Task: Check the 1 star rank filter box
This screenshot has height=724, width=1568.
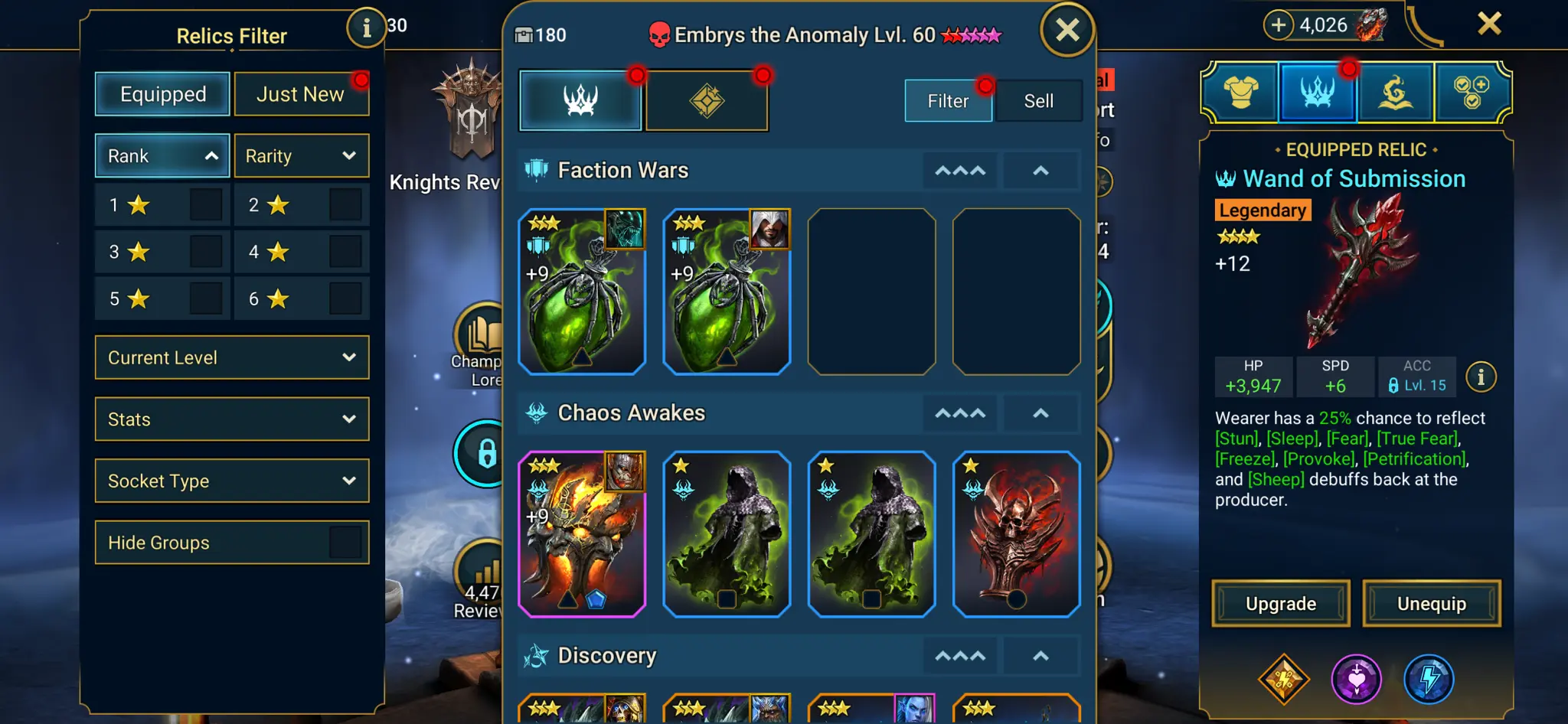Action: pos(206,205)
